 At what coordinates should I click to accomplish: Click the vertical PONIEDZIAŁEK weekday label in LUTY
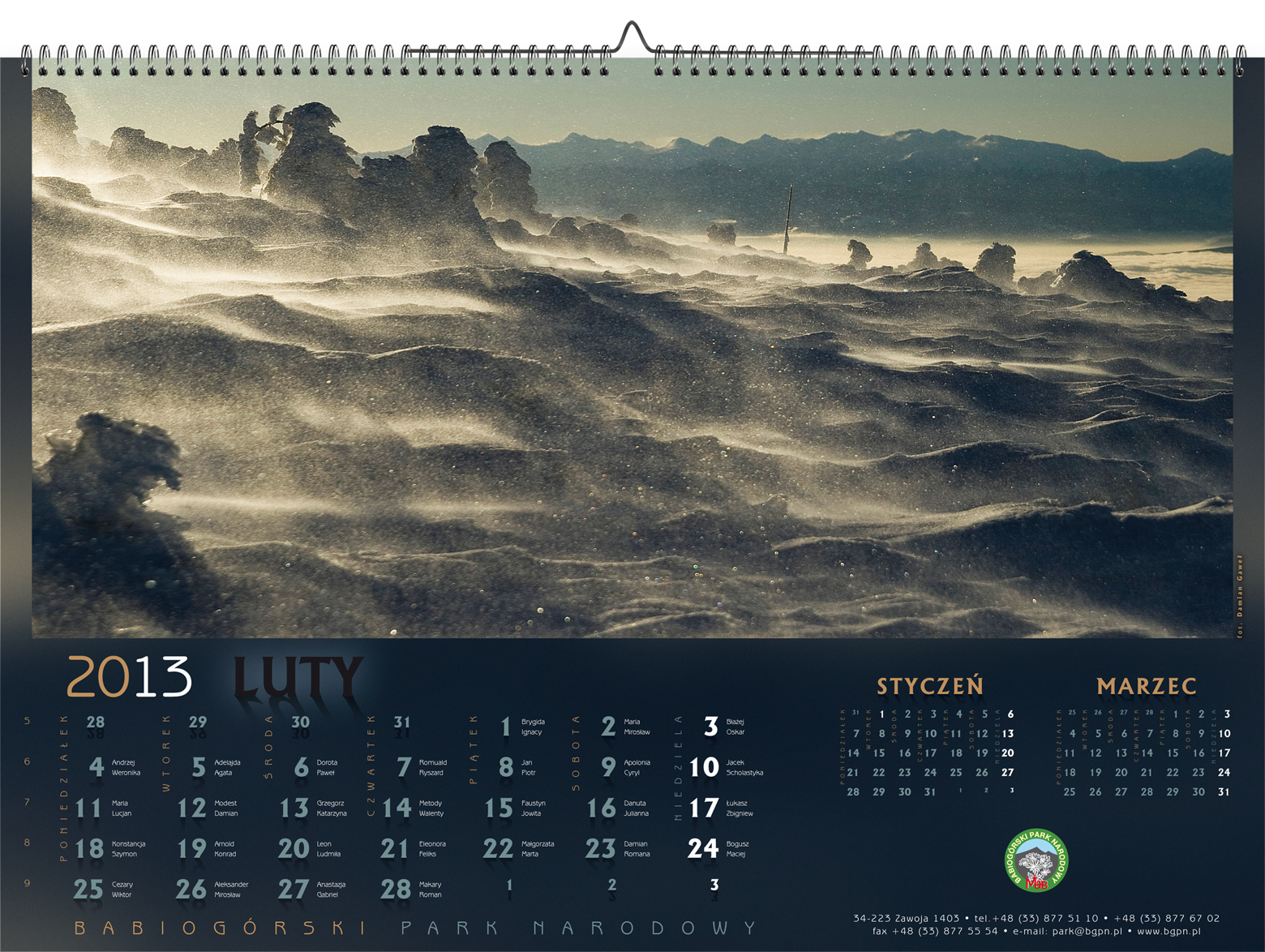pyautogui.click(x=64, y=788)
